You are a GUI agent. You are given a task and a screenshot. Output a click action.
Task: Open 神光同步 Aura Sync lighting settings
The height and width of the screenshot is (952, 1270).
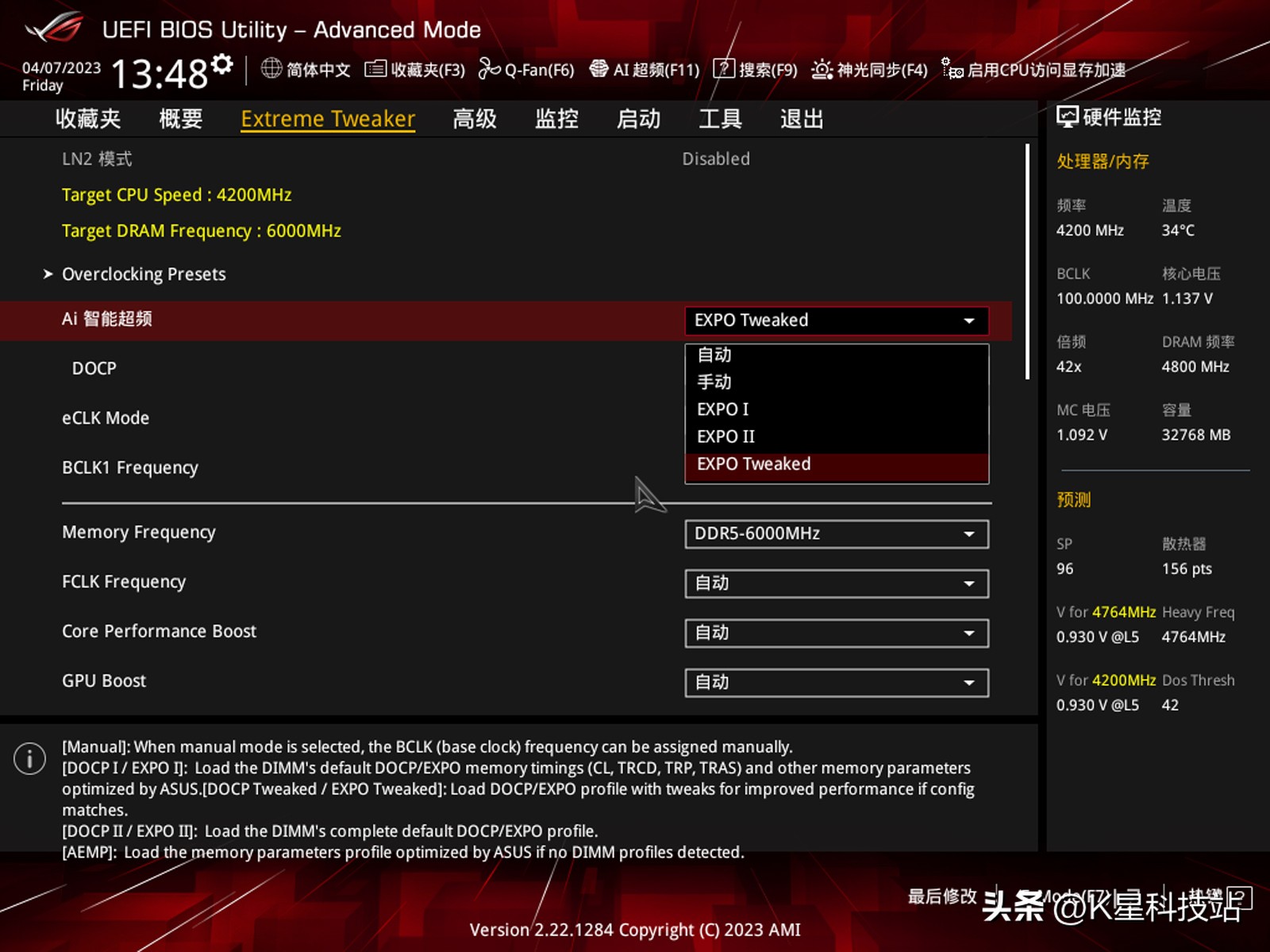click(869, 70)
